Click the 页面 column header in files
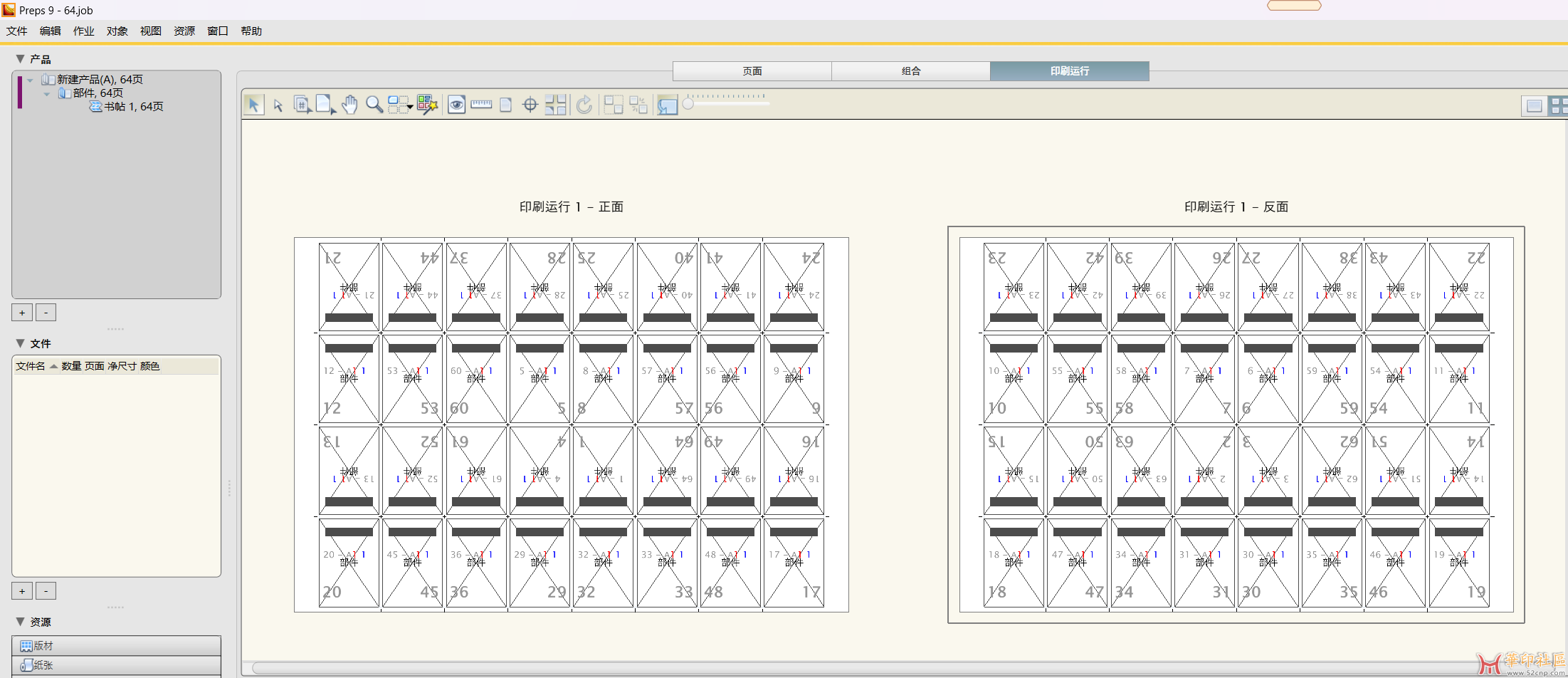Screen dimensions: 1568x678 tap(95, 365)
